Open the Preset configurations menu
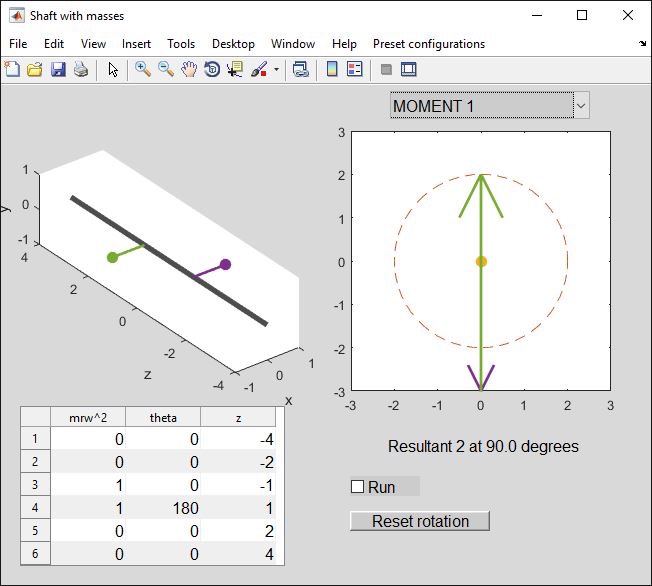This screenshot has width=652, height=586. pos(428,44)
